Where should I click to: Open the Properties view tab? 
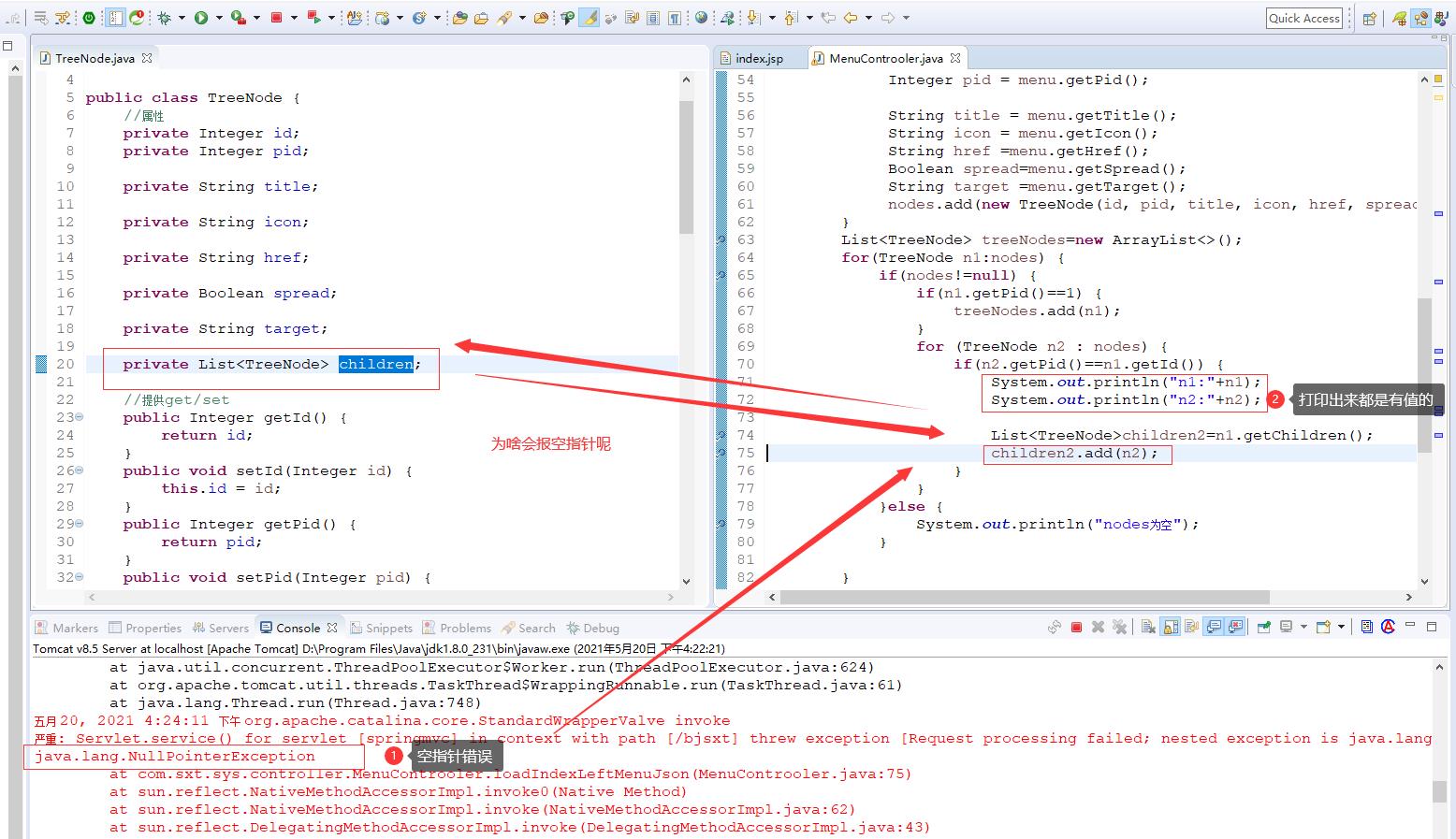[x=145, y=628]
